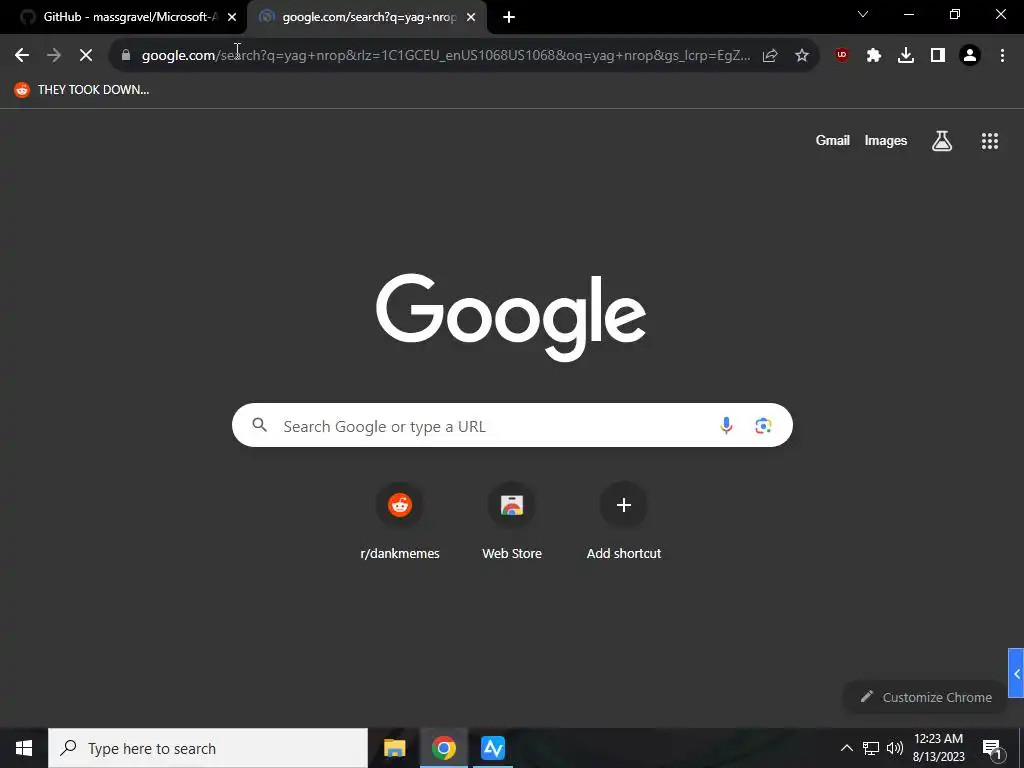Show Chrome downloads icon
This screenshot has height=768, width=1024.
(x=906, y=56)
